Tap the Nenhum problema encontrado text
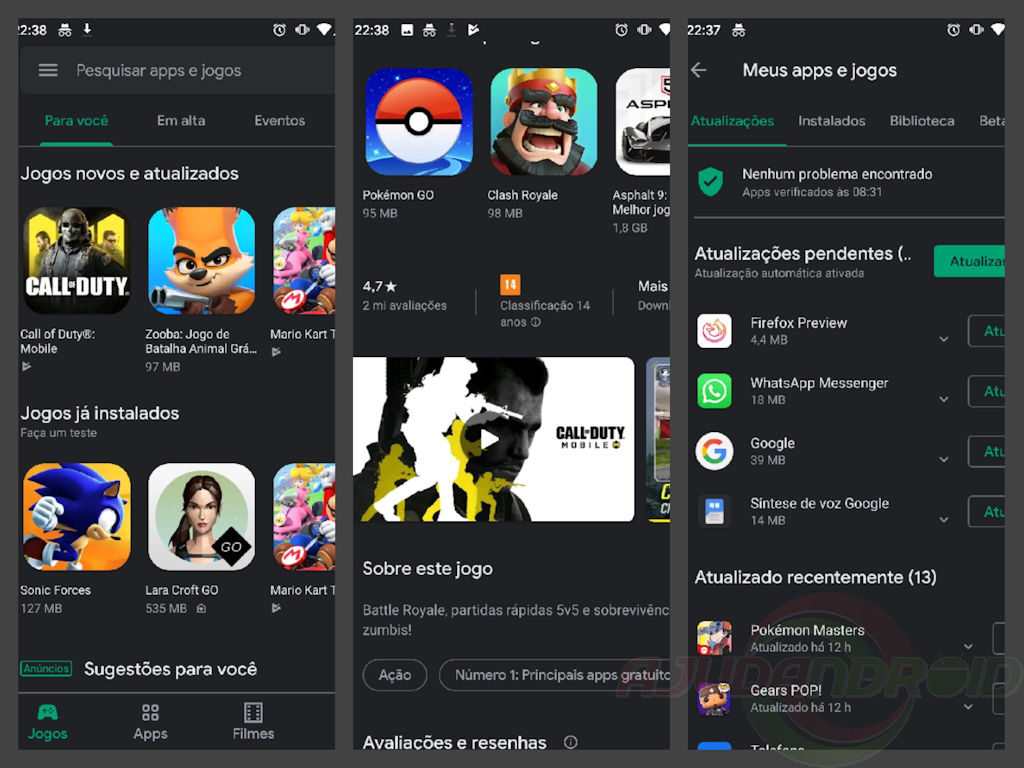This screenshot has width=1024, height=768. pyautogui.click(x=837, y=174)
